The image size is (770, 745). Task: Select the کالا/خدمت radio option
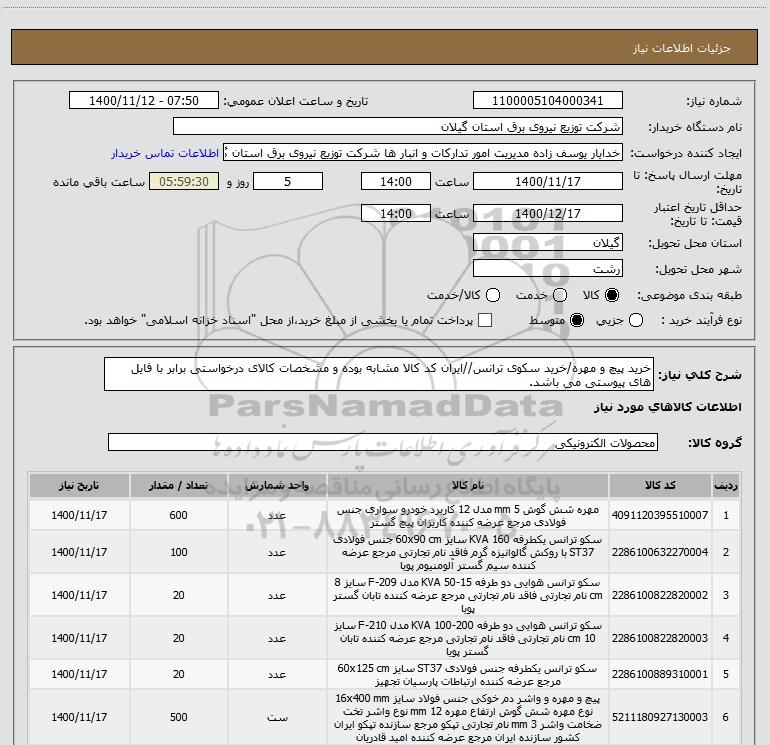click(493, 295)
